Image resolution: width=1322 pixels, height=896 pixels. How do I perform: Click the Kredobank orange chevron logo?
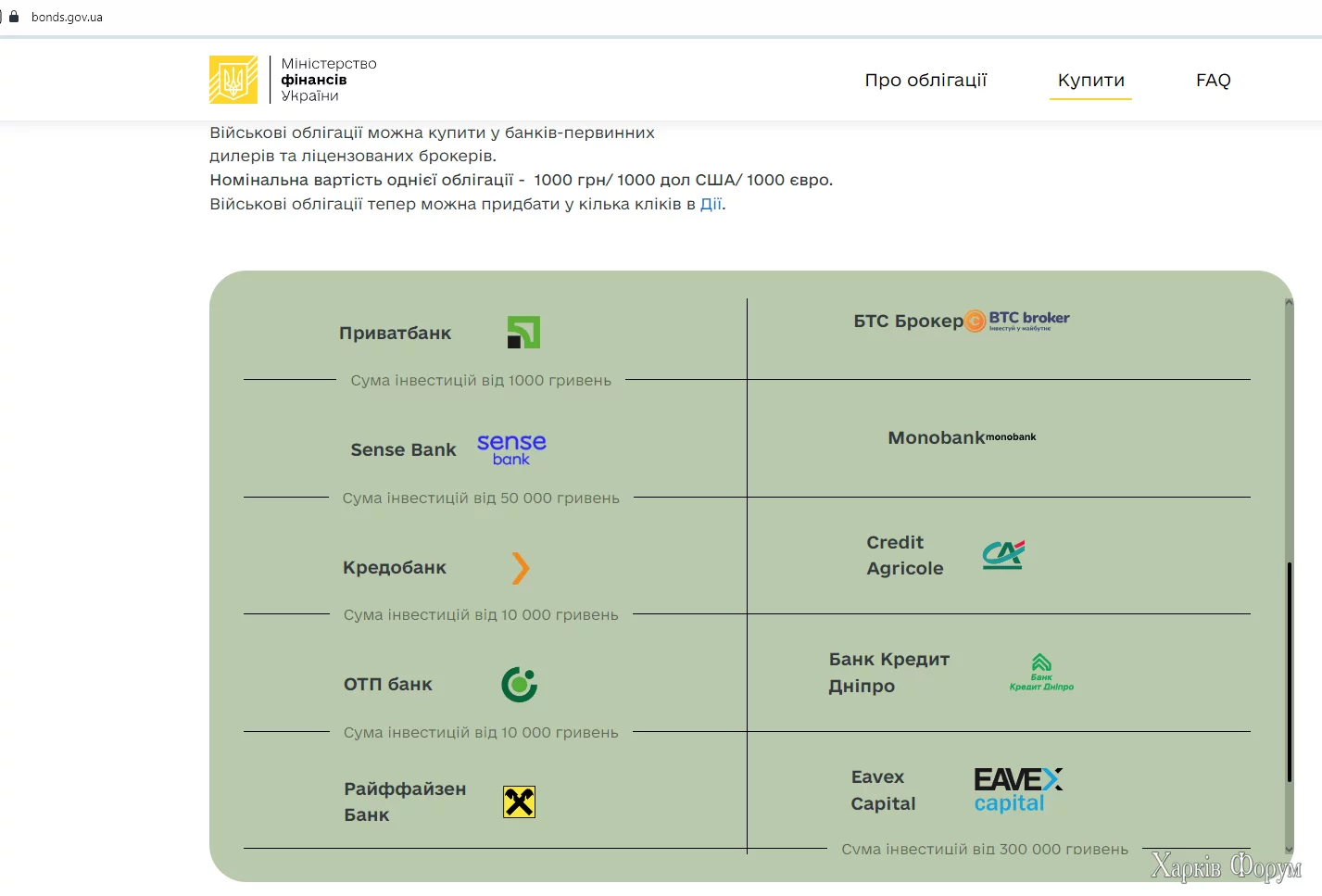tap(521, 568)
